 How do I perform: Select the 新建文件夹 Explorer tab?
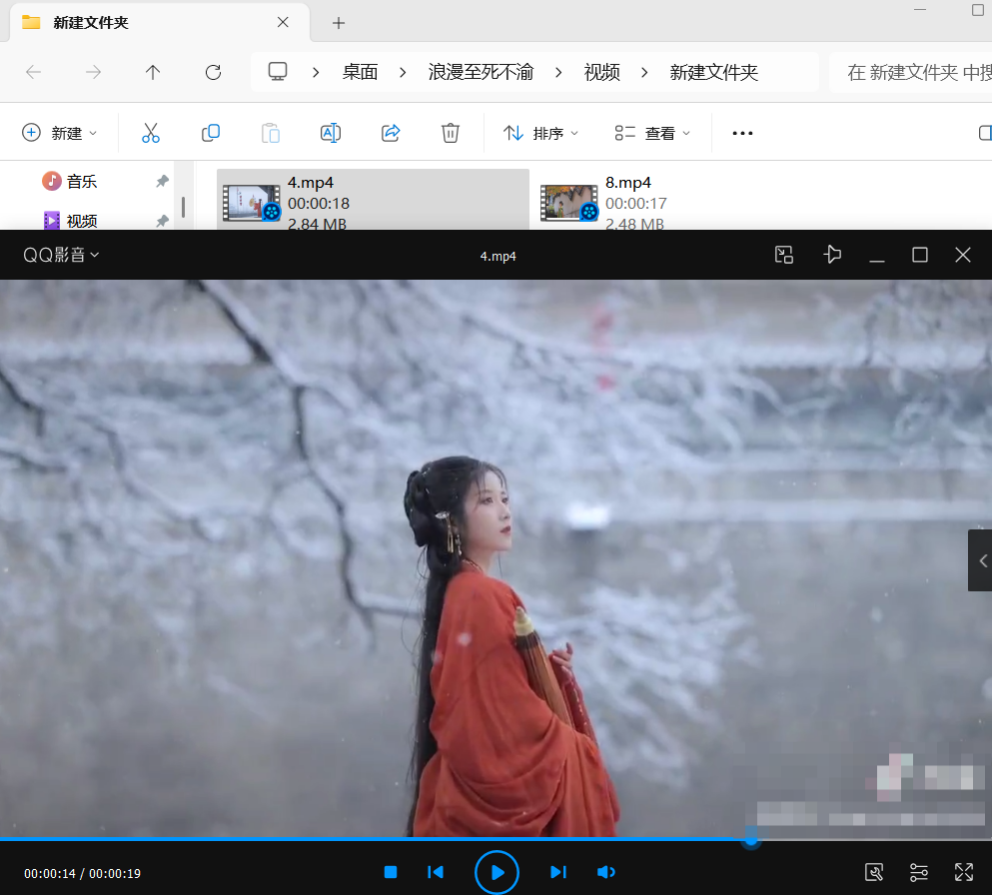[159, 23]
